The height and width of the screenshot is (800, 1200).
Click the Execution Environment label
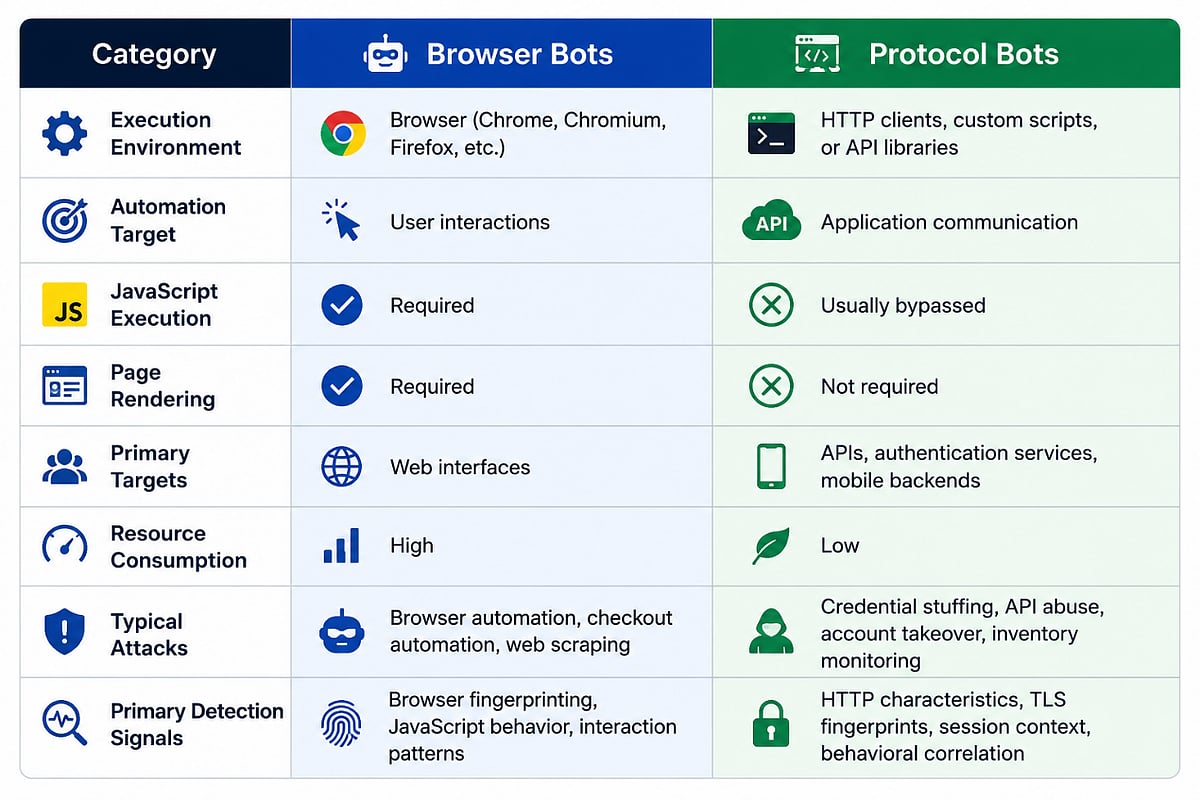point(176,133)
